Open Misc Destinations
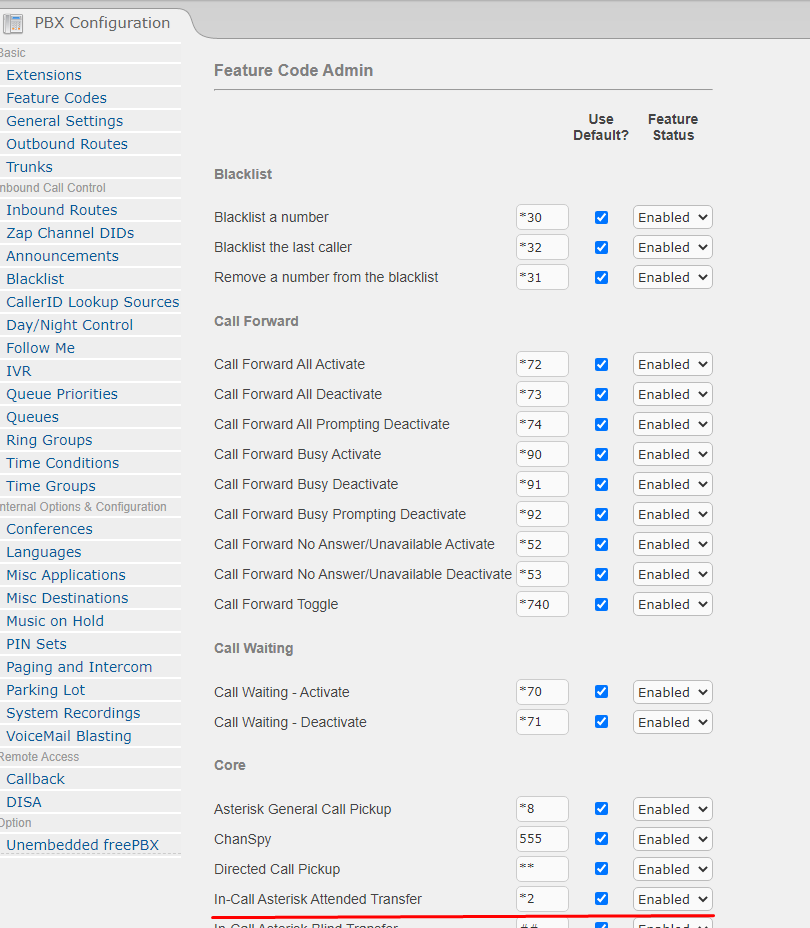810x928 pixels. click(67, 599)
